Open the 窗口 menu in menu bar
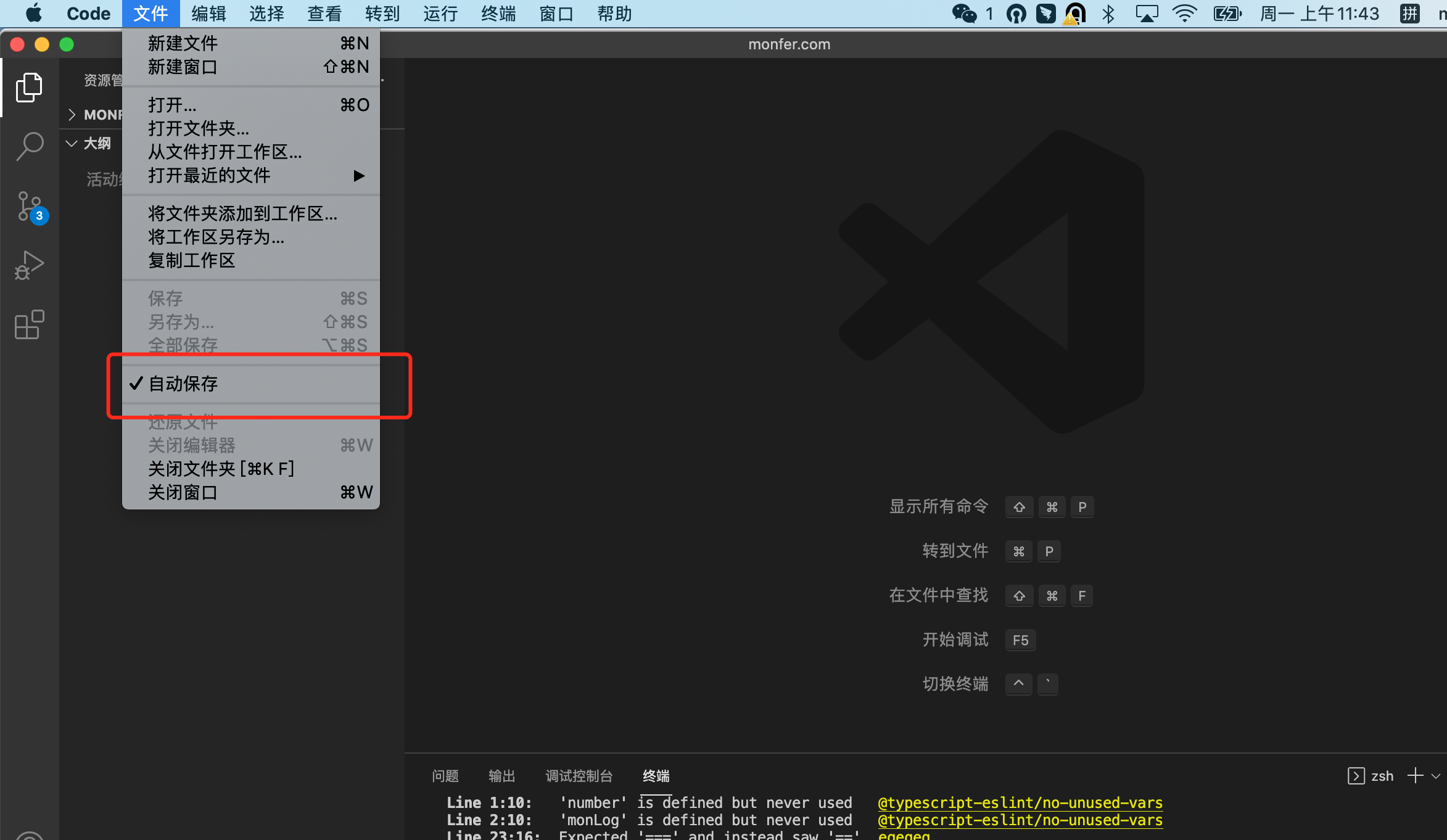The image size is (1447, 840). tap(556, 14)
